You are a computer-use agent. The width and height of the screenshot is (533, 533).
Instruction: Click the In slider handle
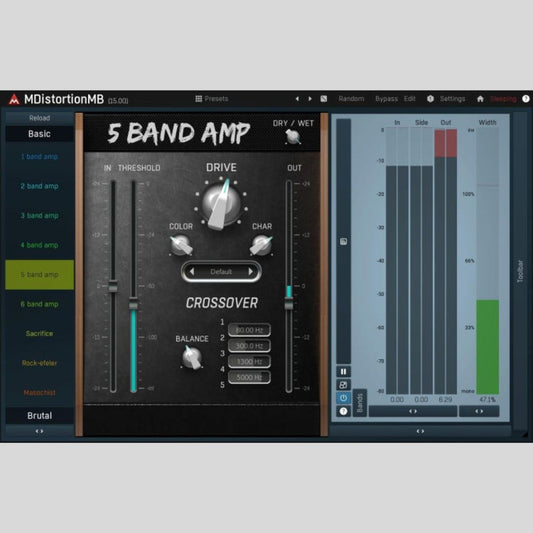pos(113,286)
